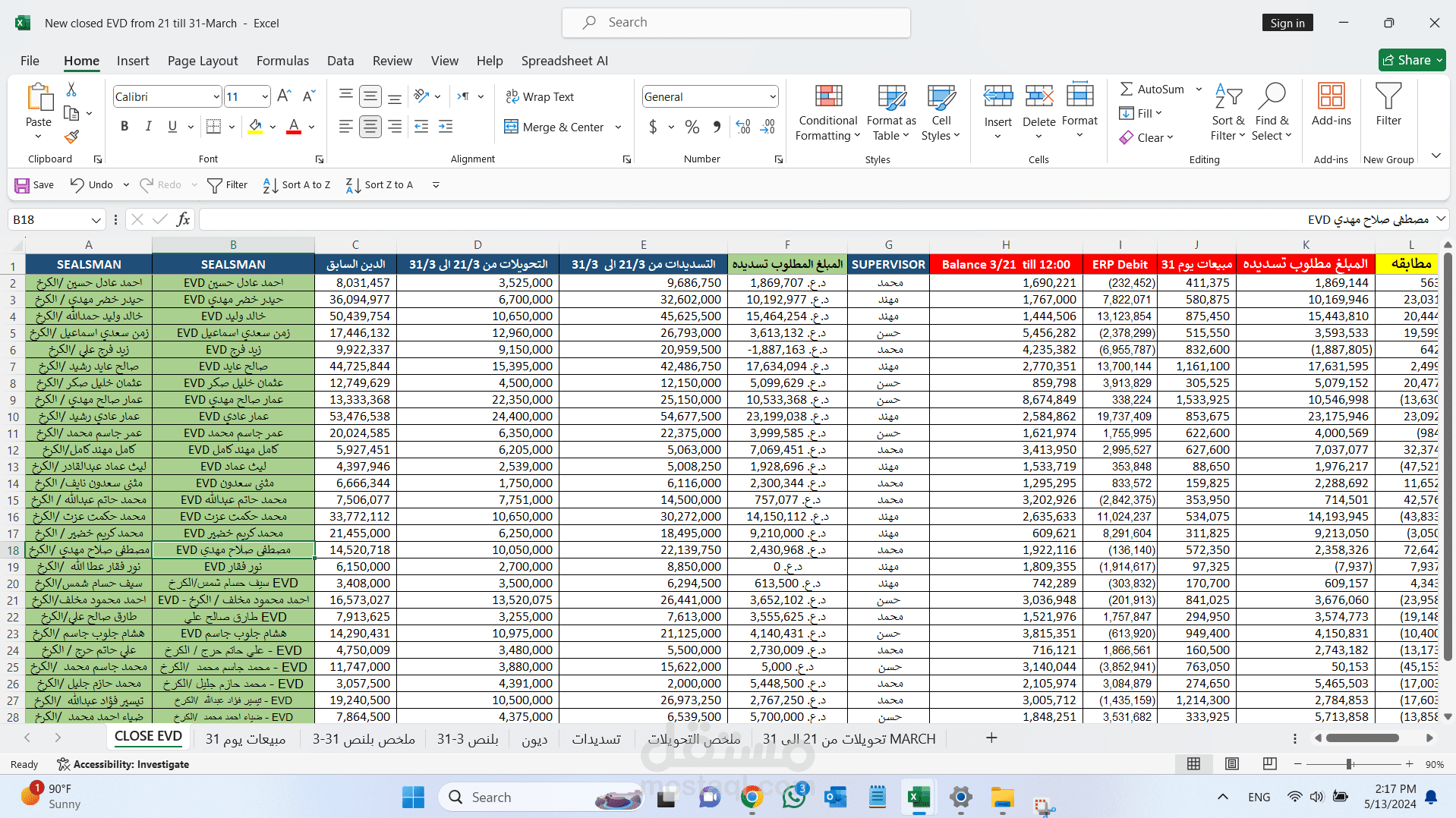Viewport: 1456px width, 818px height.
Task: Toggle Middle Align vertical alignment
Action: click(x=370, y=96)
